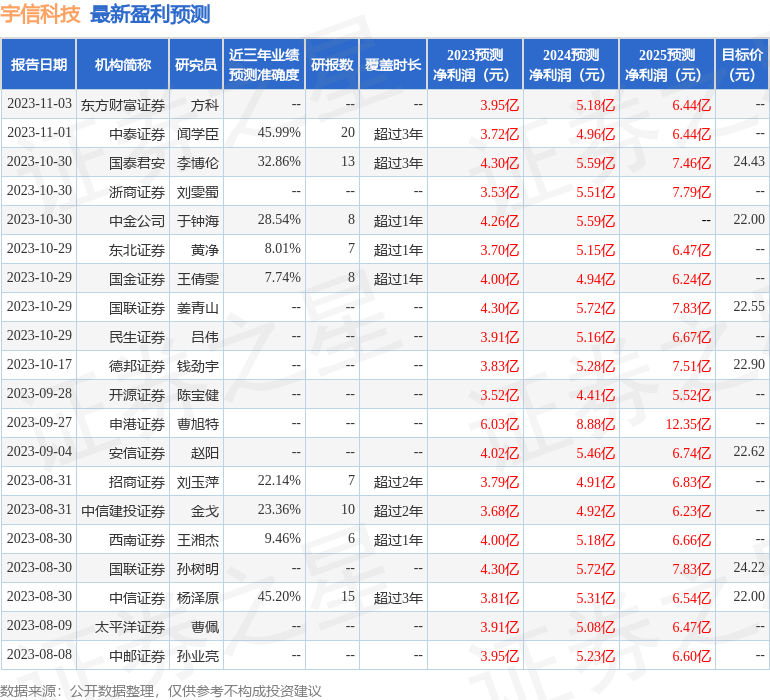Click target price 22.90

tap(749, 364)
